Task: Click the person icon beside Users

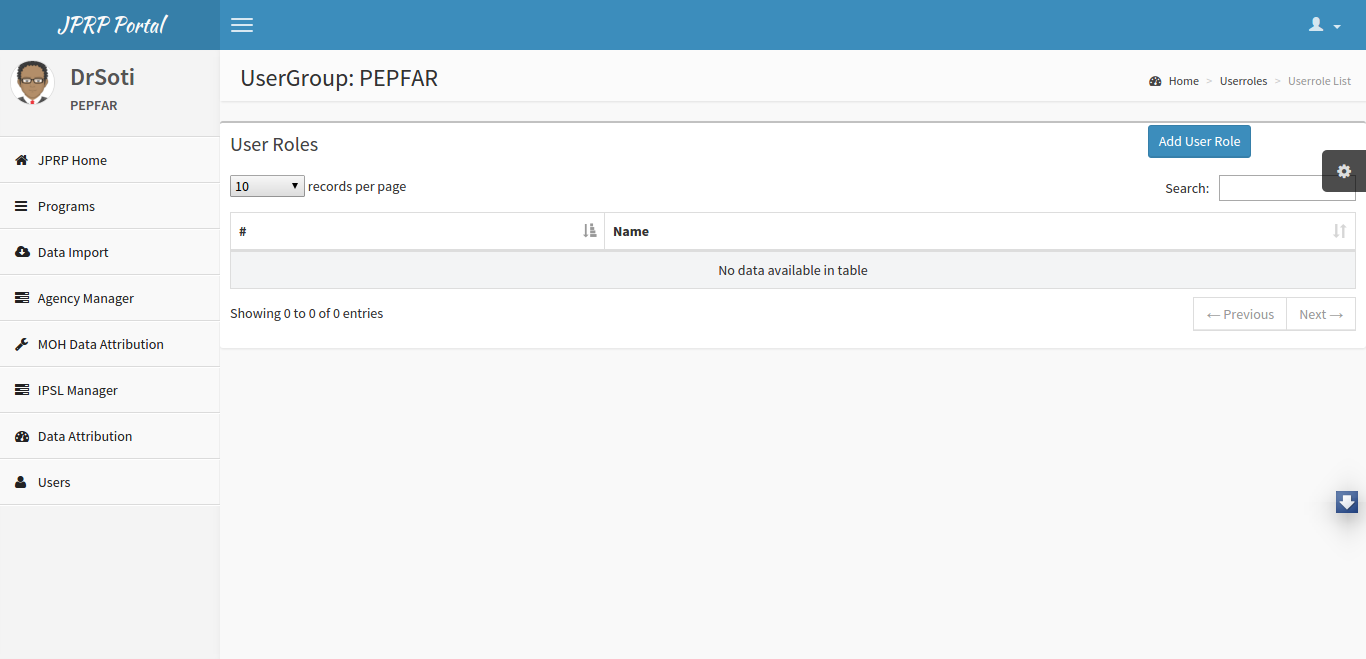Action: tap(21, 482)
